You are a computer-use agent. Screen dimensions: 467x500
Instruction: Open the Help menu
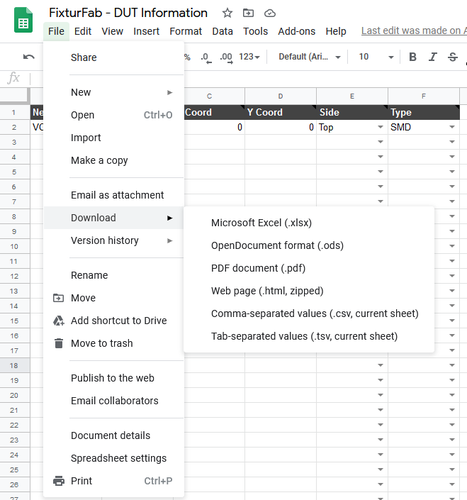point(336,31)
